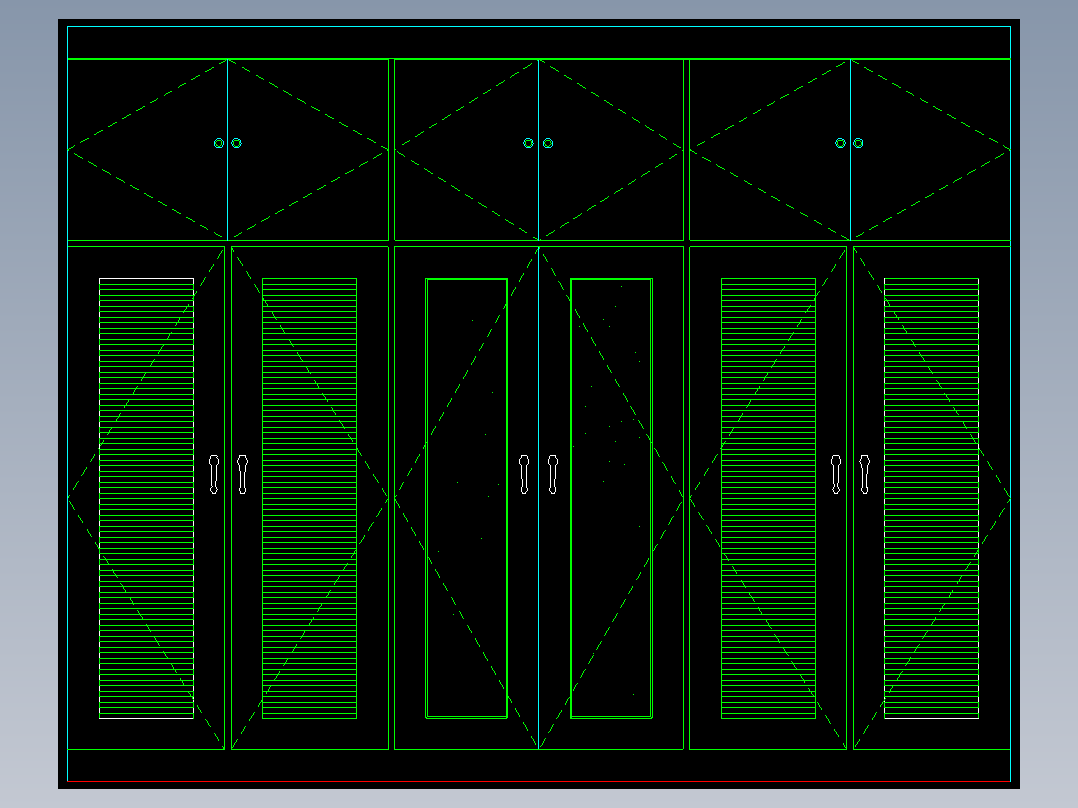Click the left round knob on upper-right cabinet
Viewport: 1078px width, 808px height.
click(840, 143)
